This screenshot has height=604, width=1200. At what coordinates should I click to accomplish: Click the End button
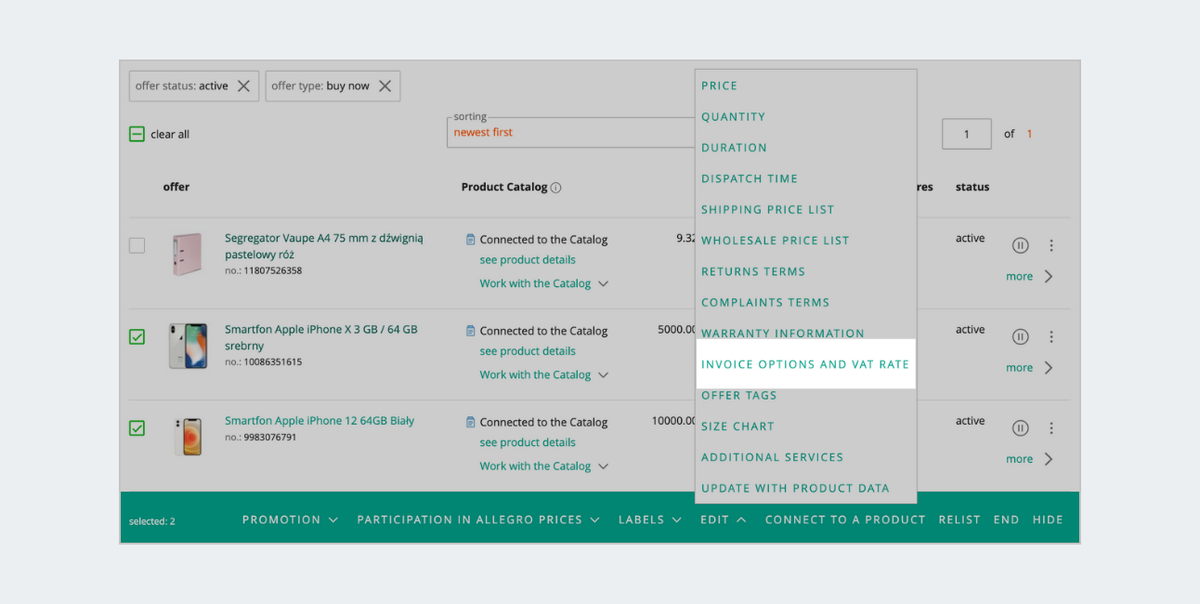(1006, 520)
